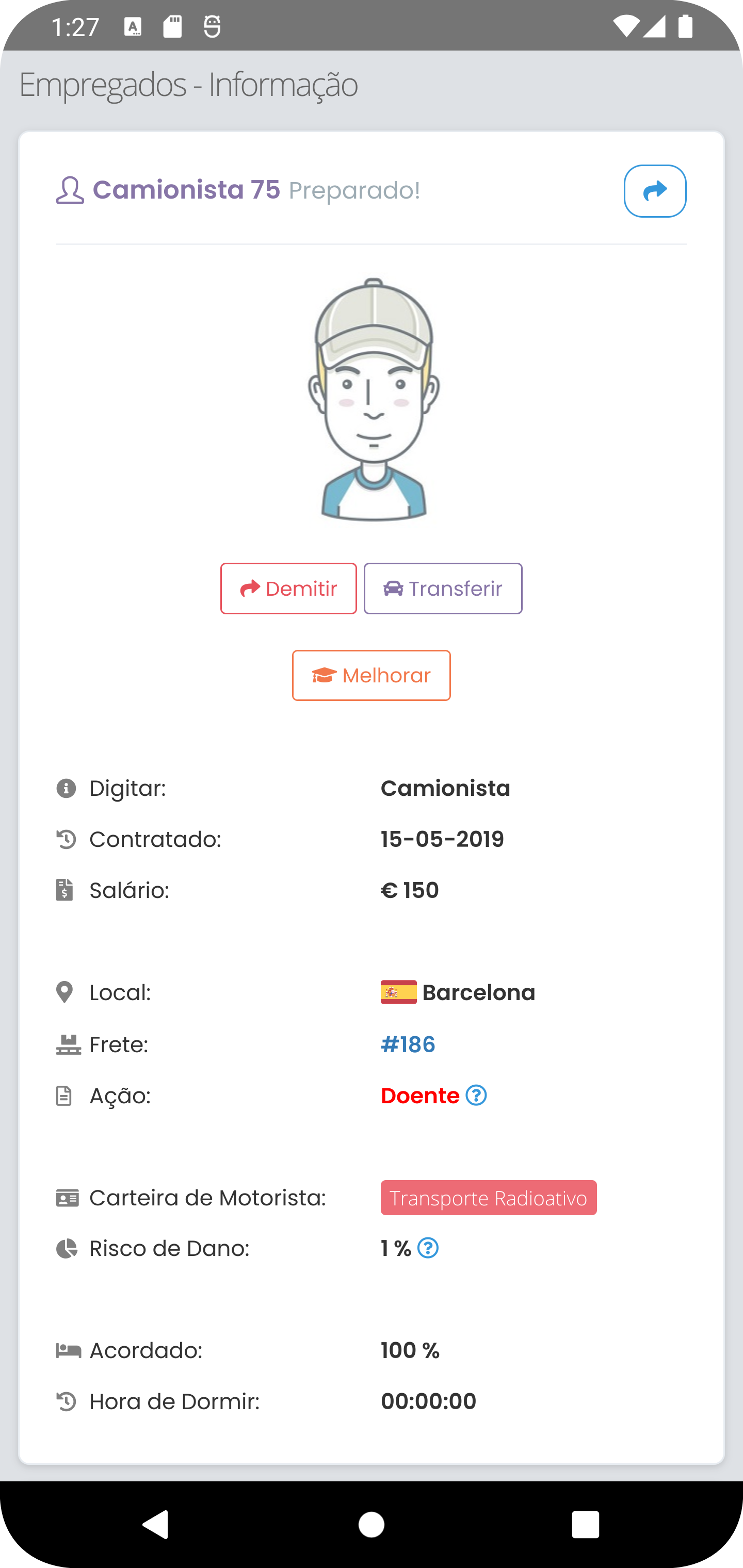Open the help icon next to Doente

(476, 1095)
